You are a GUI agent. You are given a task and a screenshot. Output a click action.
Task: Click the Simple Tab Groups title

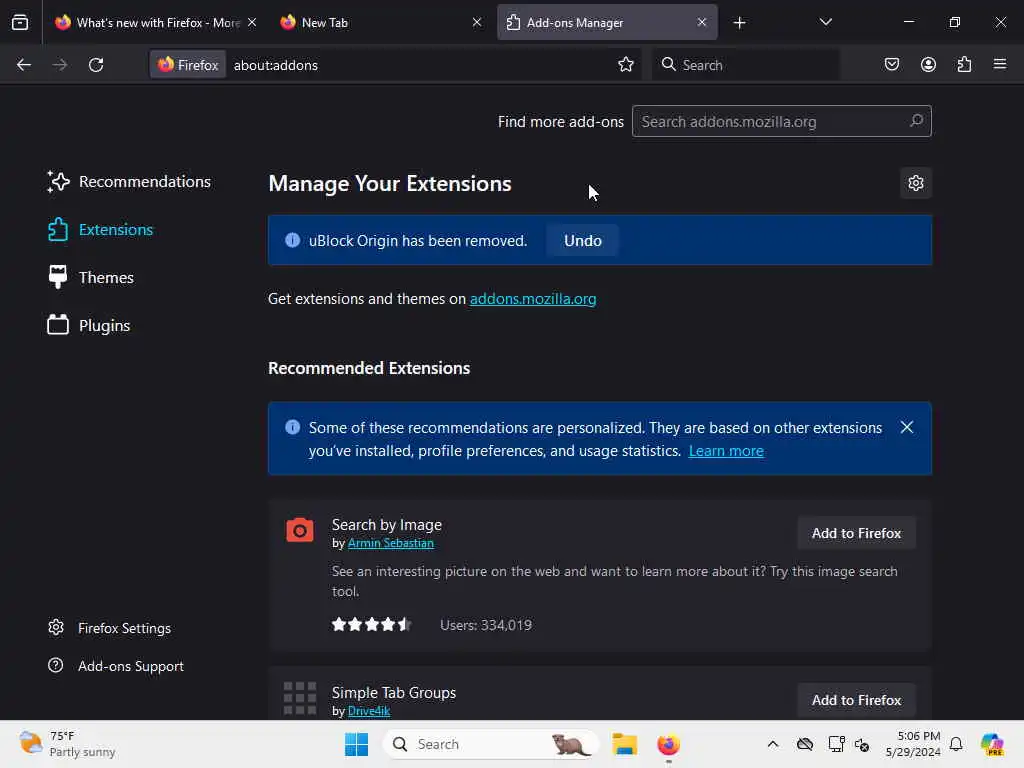pyautogui.click(x=394, y=692)
